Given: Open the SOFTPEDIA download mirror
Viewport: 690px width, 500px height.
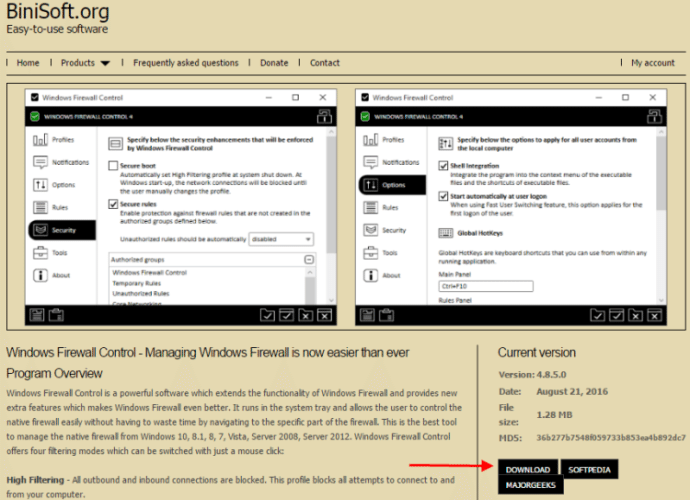Looking at the screenshot, I should pyautogui.click(x=589, y=469).
